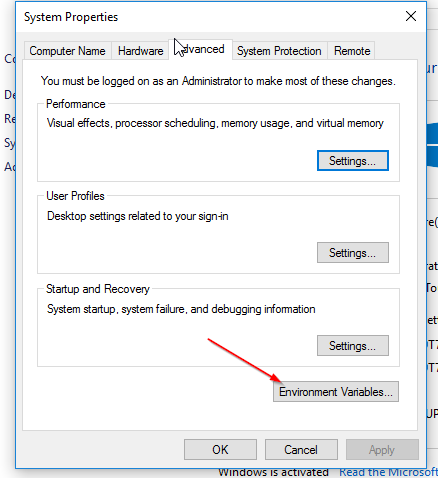This screenshot has height=478, width=438.
Task: Open the Hardware tab
Action: (140, 51)
